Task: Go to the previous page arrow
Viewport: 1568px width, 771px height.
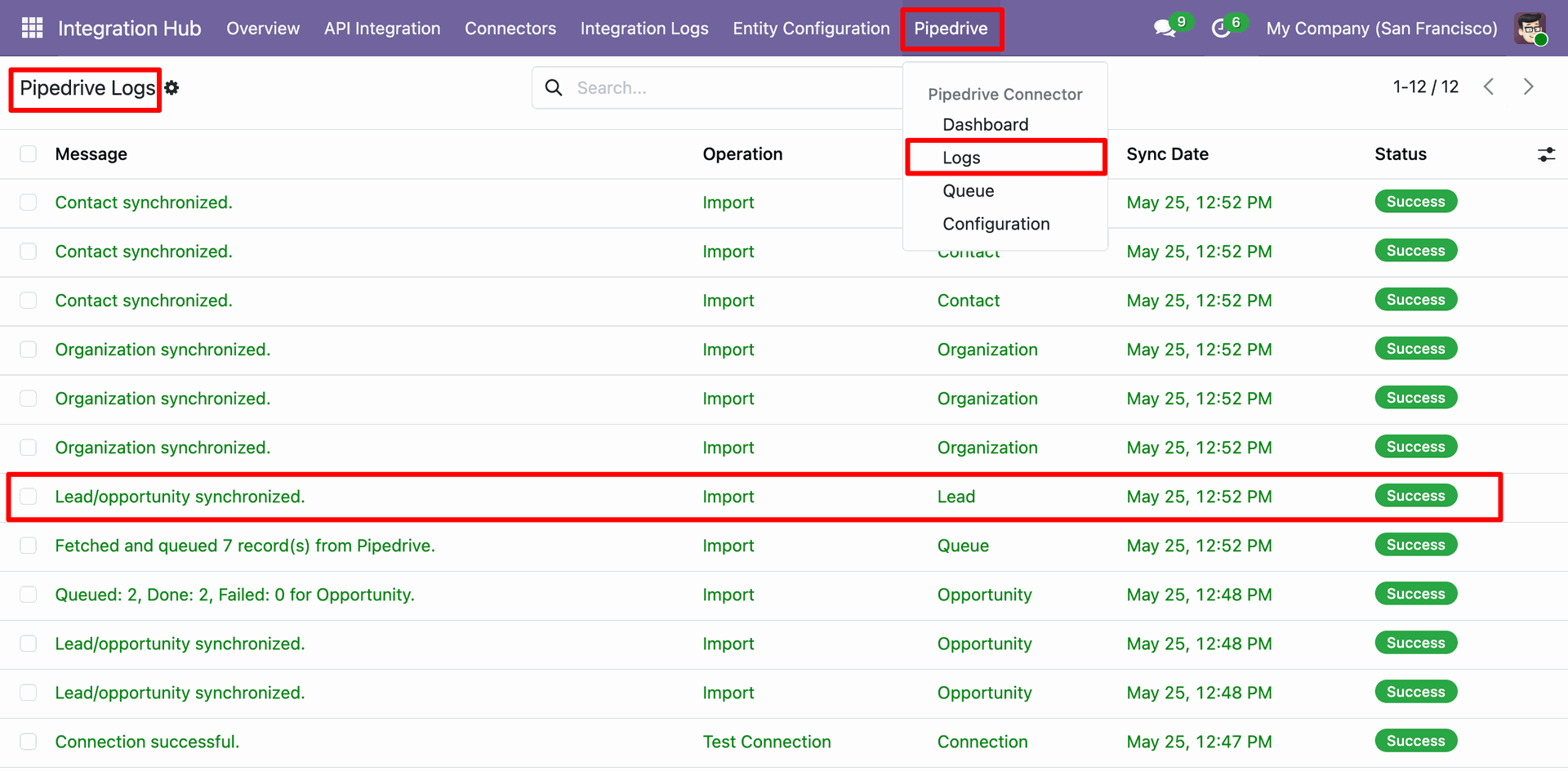Action: [1489, 87]
